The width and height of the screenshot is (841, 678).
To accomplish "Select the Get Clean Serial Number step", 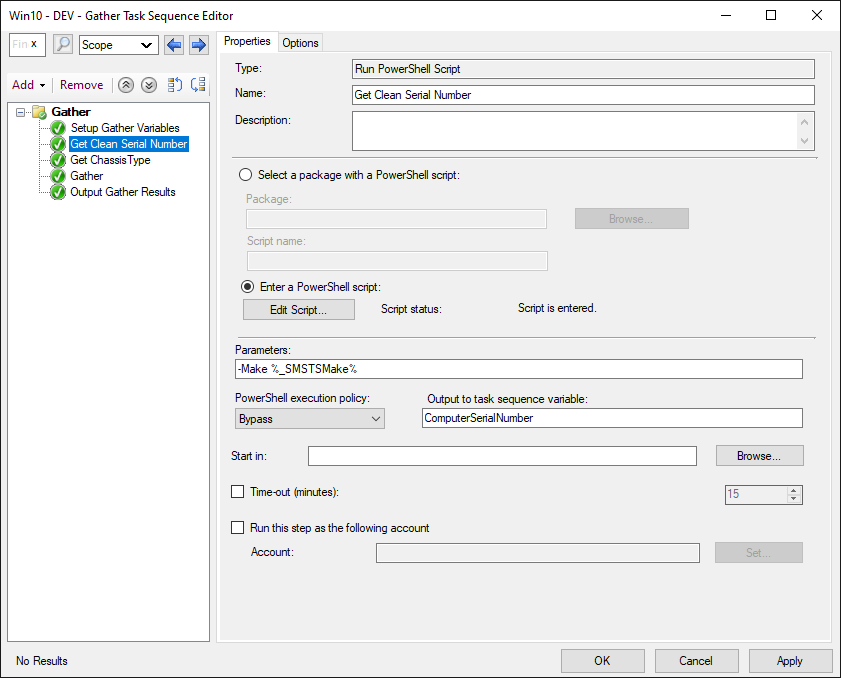I will pos(129,144).
